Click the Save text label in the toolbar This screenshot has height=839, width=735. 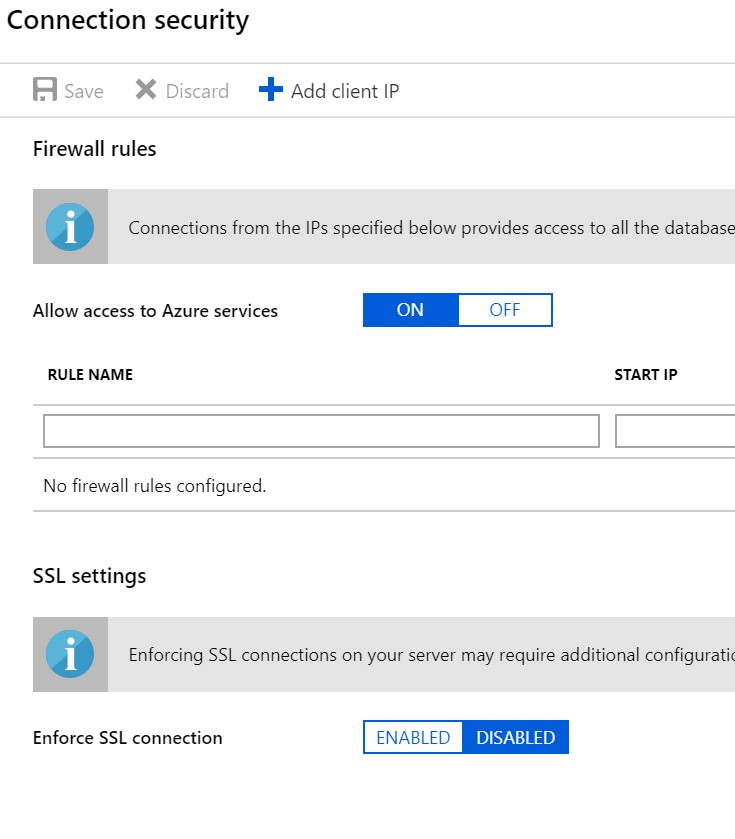click(x=84, y=91)
